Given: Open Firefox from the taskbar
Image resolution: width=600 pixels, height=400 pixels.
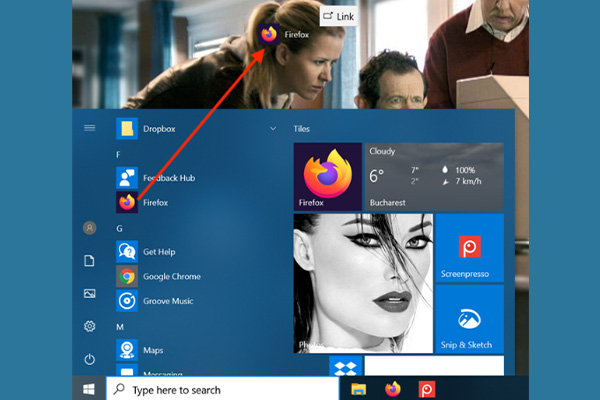Looking at the screenshot, I should pyautogui.click(x=393, y=389).
